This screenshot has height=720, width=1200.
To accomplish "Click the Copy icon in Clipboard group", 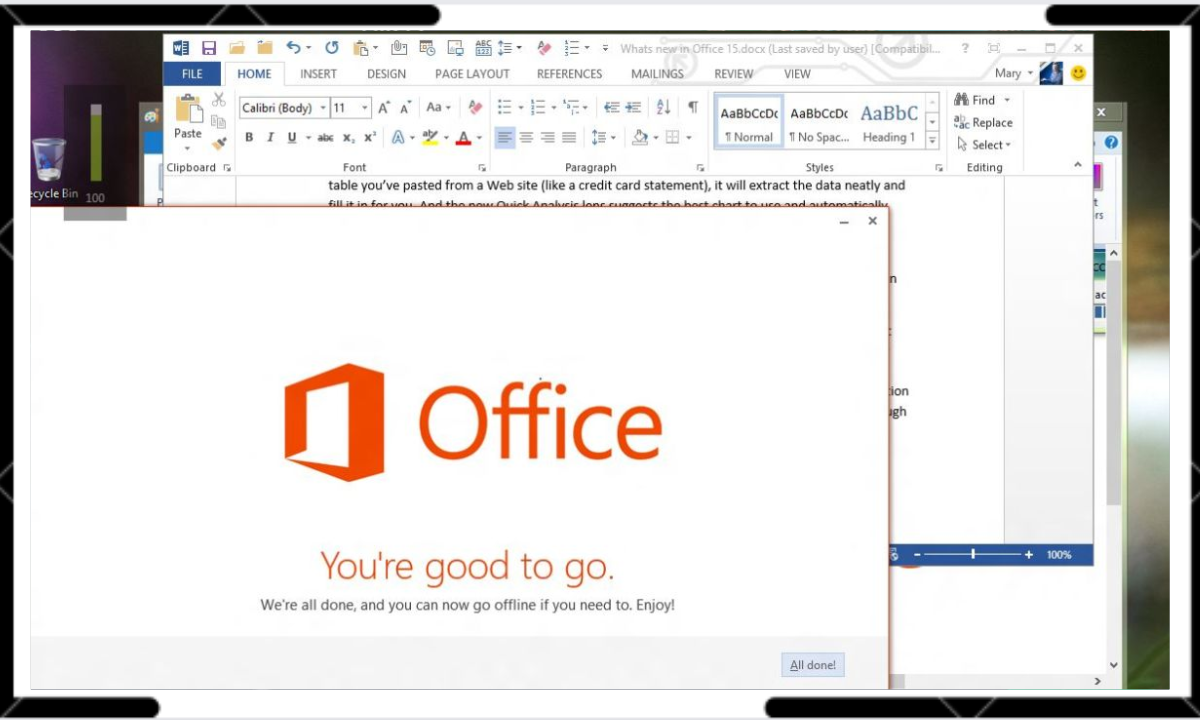I will [x=219, y=122].
